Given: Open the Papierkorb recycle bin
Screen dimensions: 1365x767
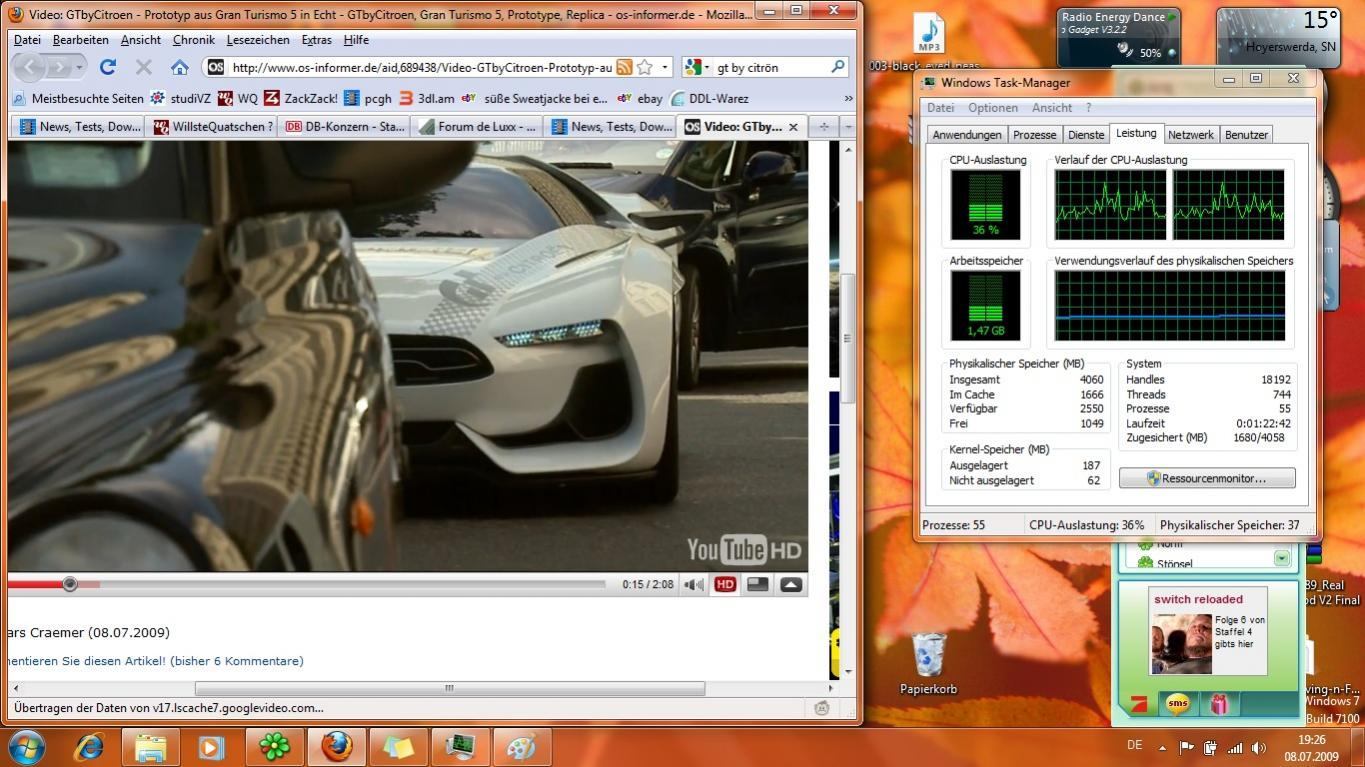Looking at the screenshot, I should coord(929,663).
